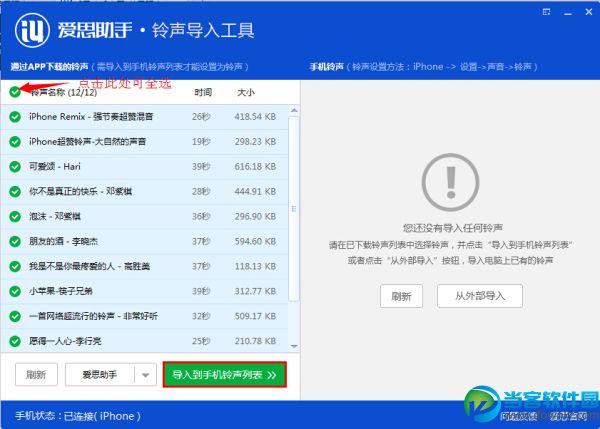The width and height of the screenshot is (600, 429).
Task: Click the ringtone list scrollbar thumb
Action: (x=294, y=209)
